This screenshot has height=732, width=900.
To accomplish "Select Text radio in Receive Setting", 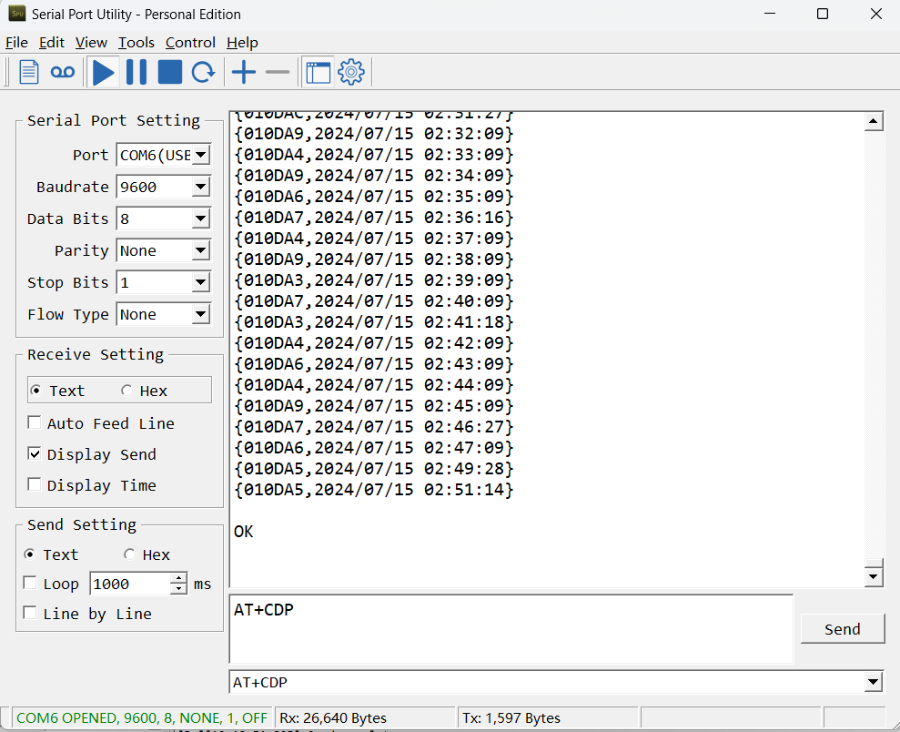I will (36, 390).
